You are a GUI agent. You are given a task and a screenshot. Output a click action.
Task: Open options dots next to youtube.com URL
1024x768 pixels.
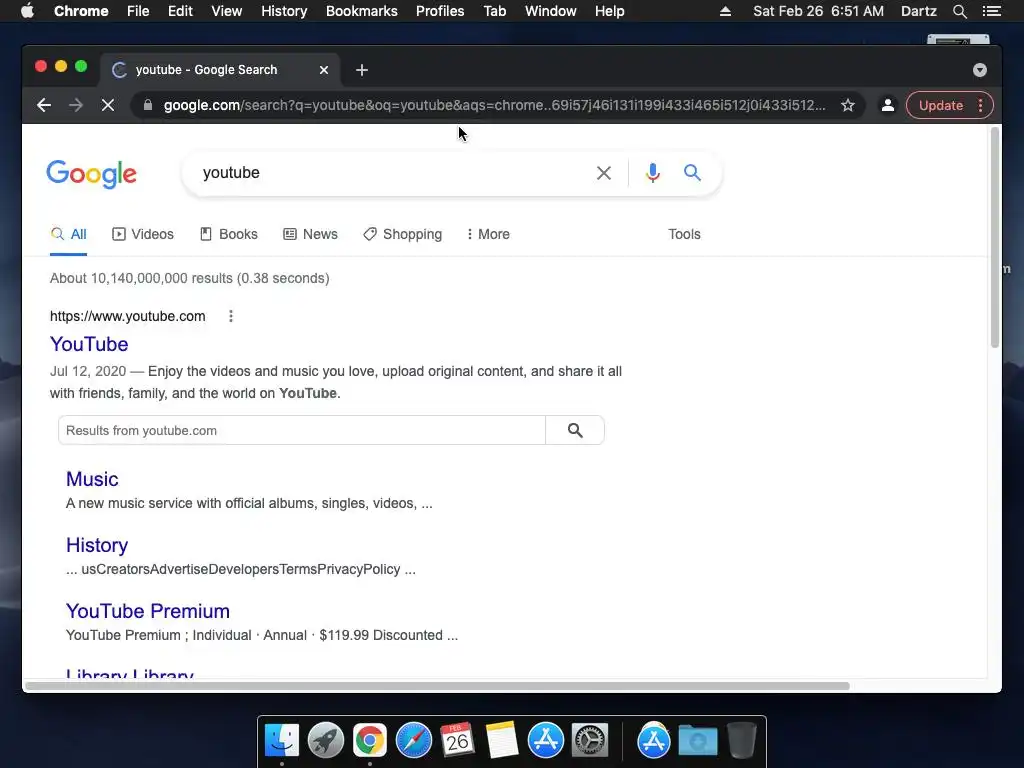231,316
